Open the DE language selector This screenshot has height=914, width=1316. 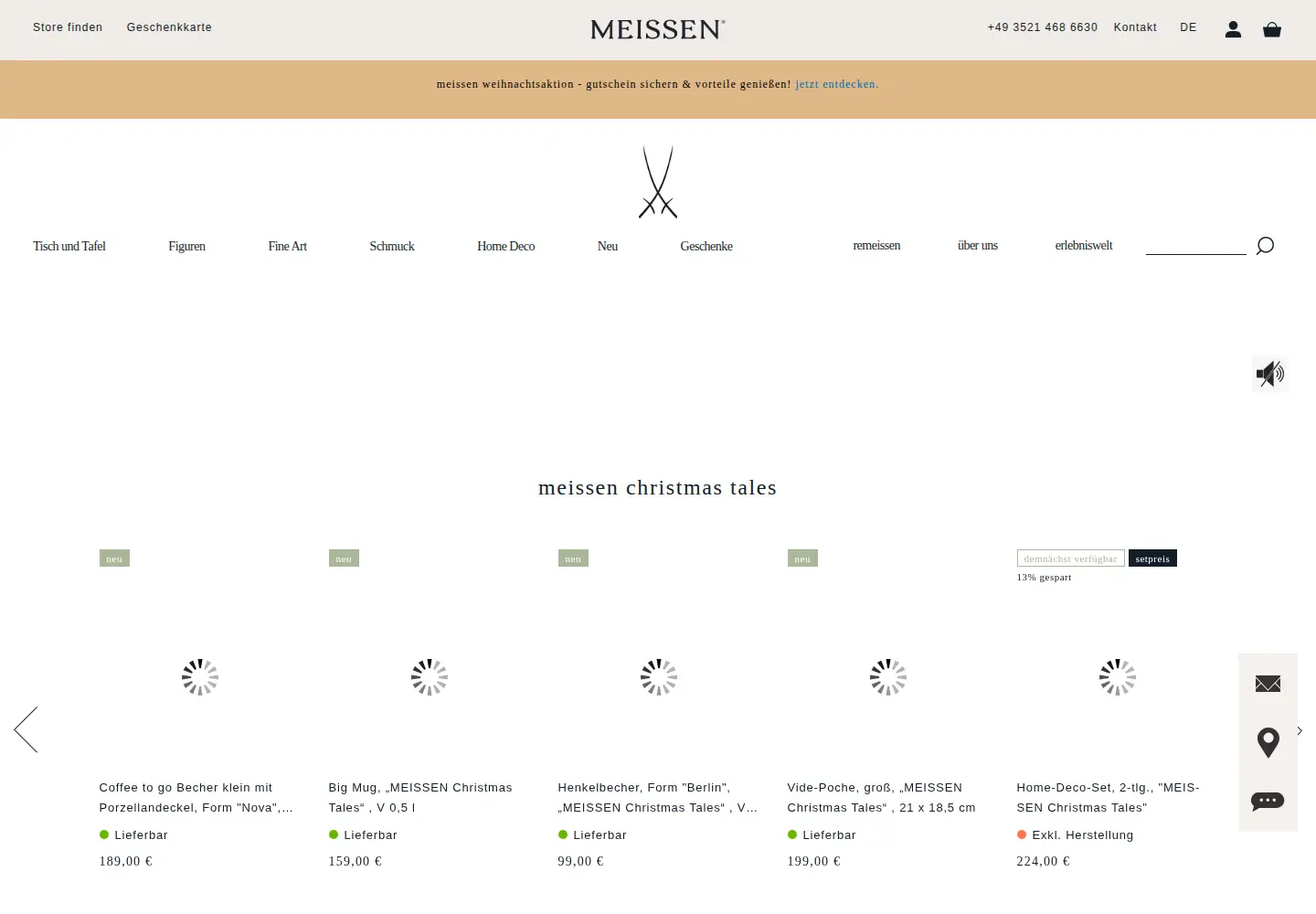pos(1188,27)
